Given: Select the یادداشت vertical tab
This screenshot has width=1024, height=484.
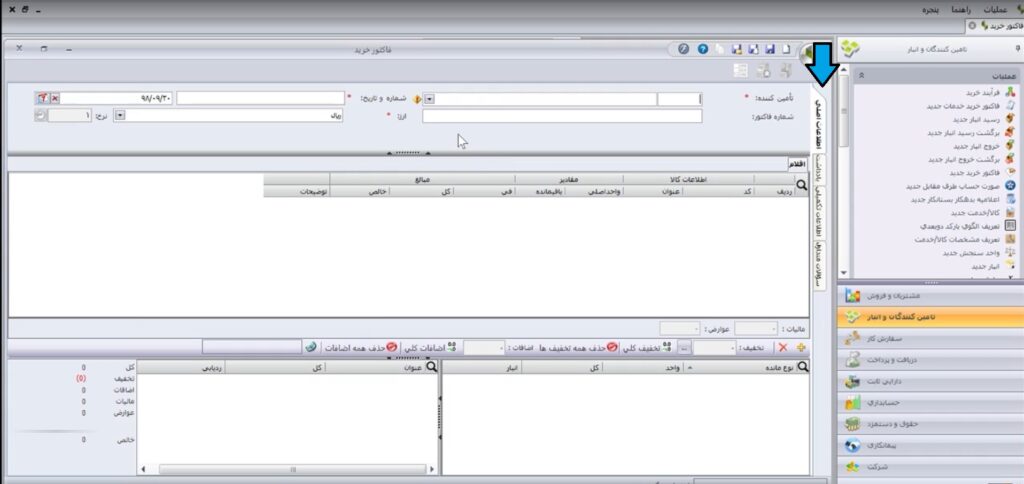Looking at the screenshot, I should pyautogui.click(x=818, y=169).
